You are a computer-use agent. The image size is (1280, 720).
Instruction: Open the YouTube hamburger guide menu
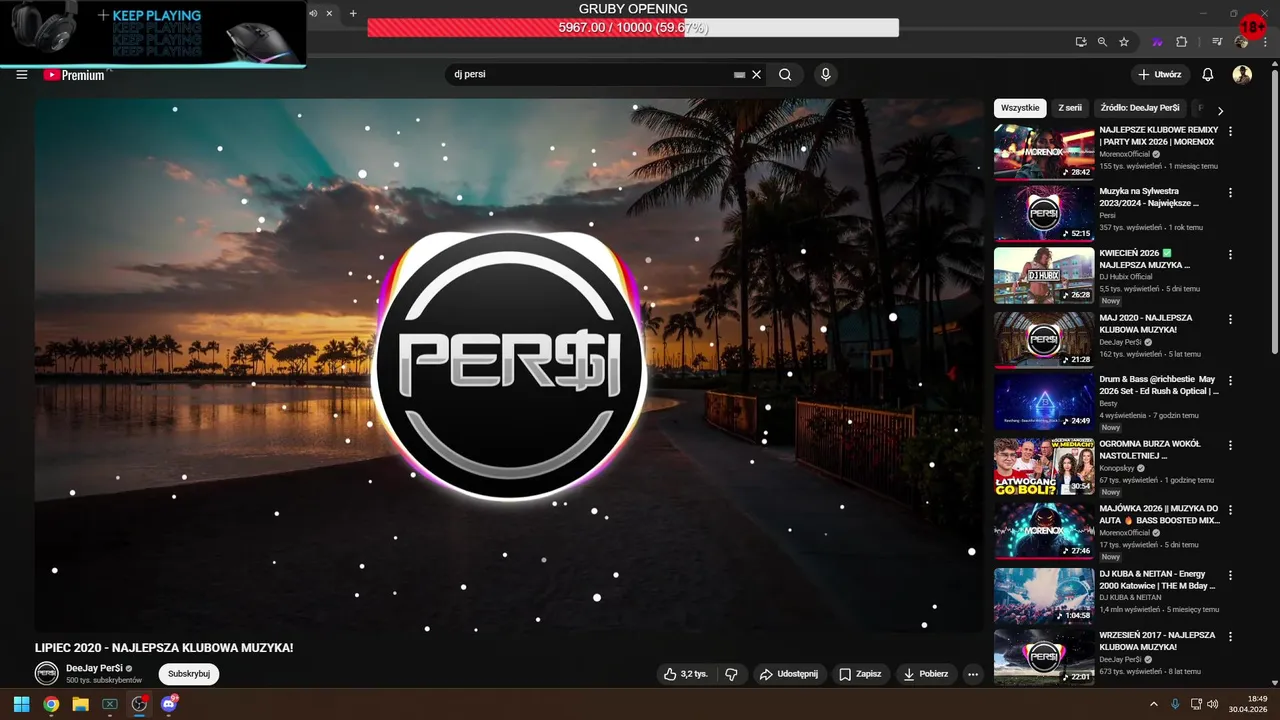click(x=22, y=75)
